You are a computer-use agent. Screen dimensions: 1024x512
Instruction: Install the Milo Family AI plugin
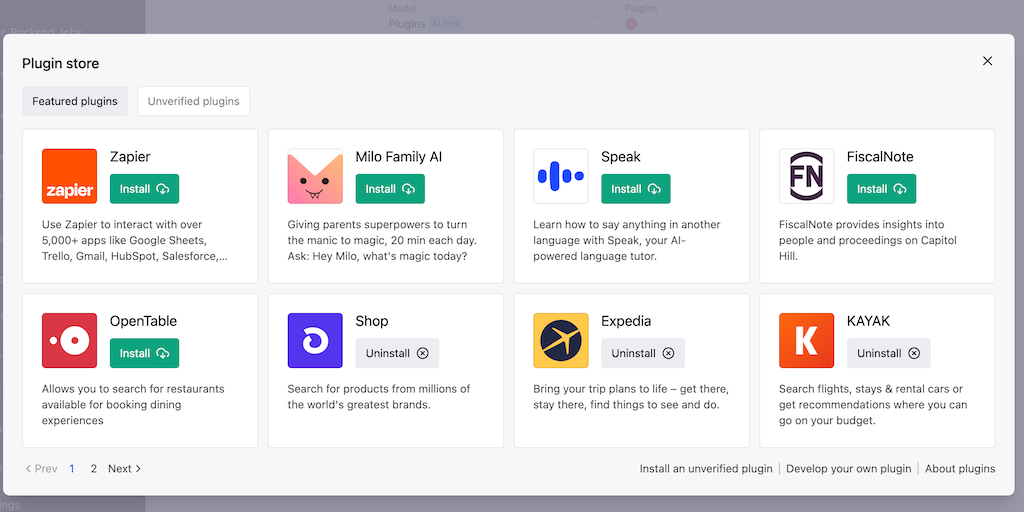(390, 189)
